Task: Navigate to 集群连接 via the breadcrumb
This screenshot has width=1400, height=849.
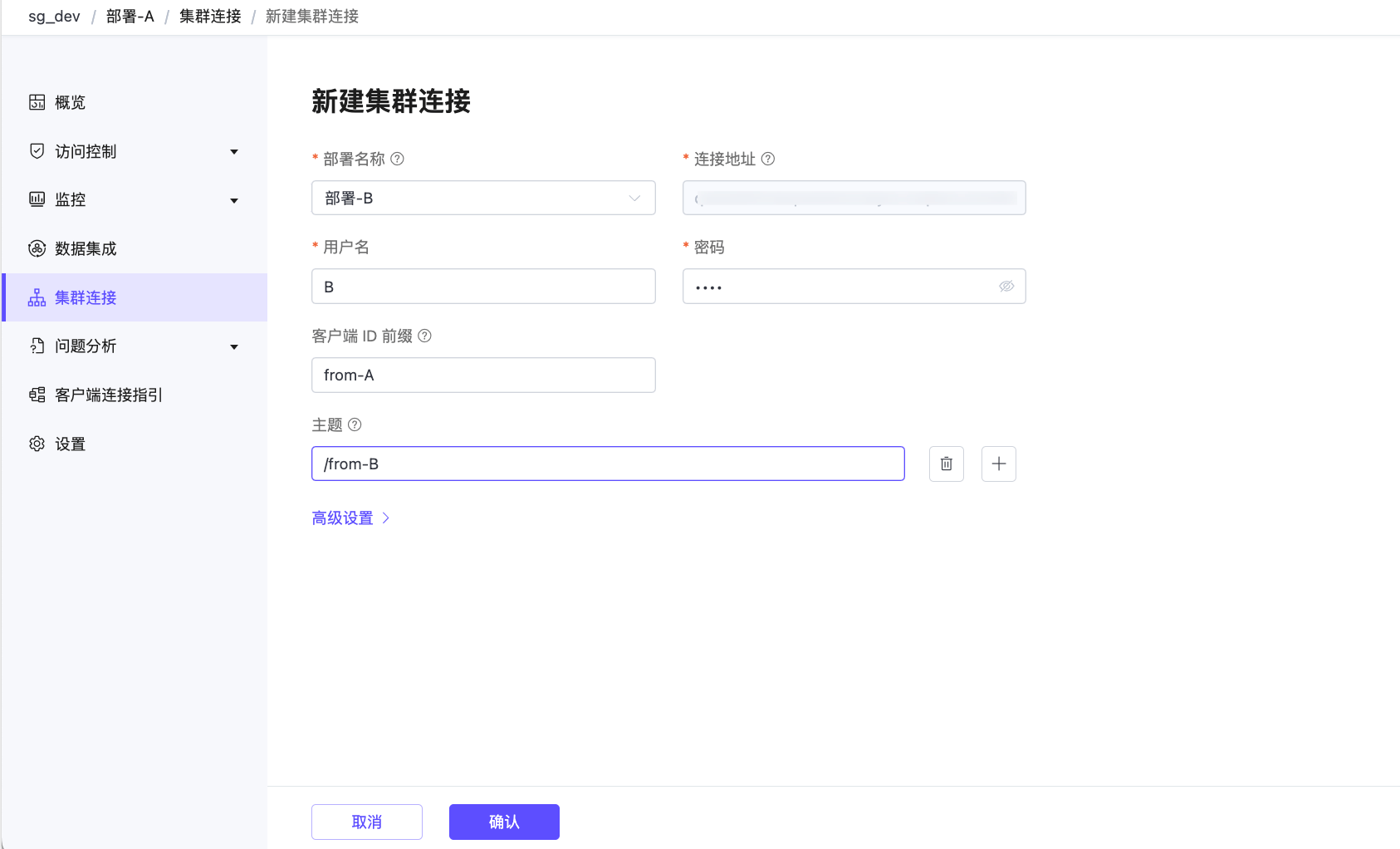Action: point(209,17)
